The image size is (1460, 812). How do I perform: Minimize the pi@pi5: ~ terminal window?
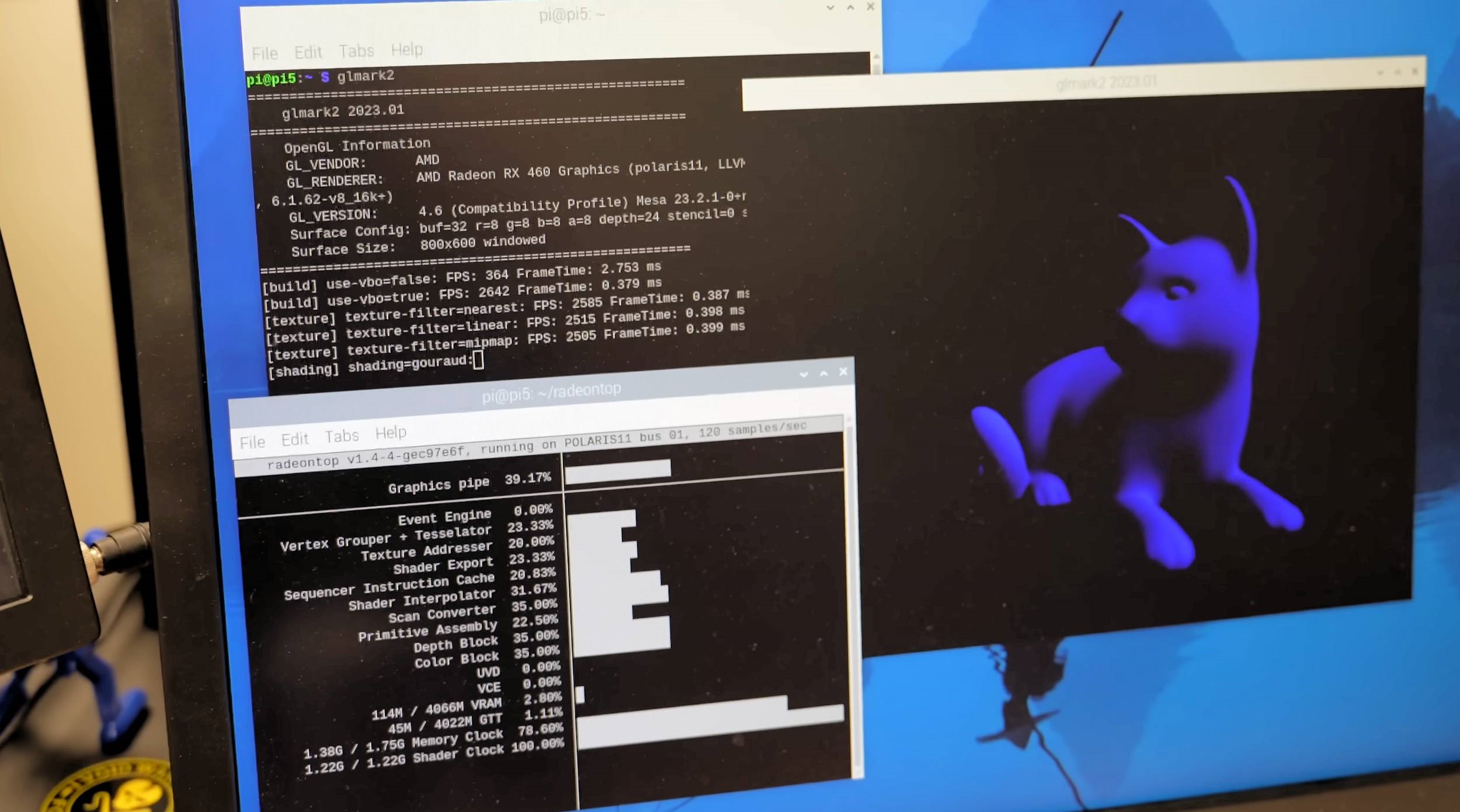pyautogui.click(x=830, y=8)
